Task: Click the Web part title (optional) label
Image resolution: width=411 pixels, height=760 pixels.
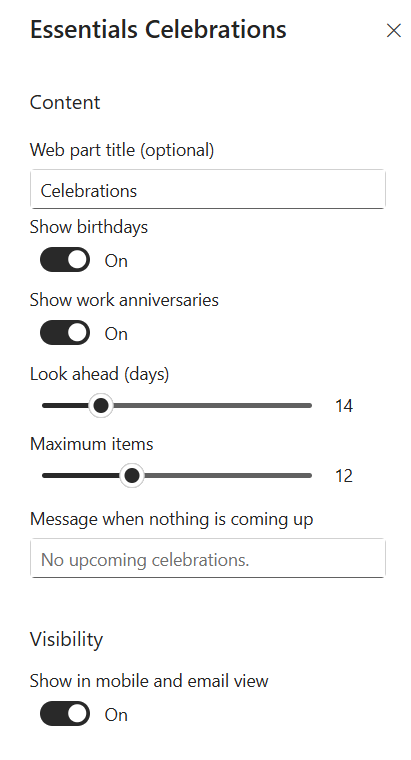Action: (122, 150)
